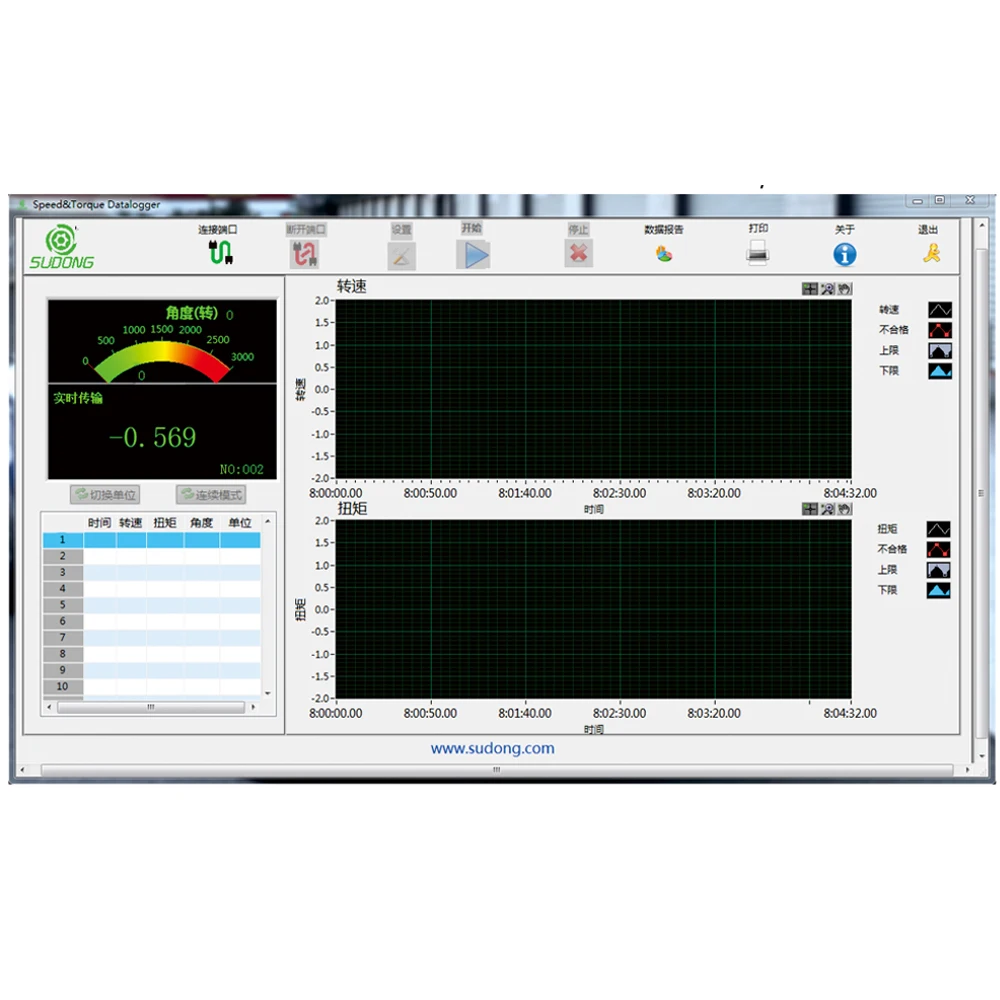Open the Data Report (数据报告) chart icon

pos(663,254)
